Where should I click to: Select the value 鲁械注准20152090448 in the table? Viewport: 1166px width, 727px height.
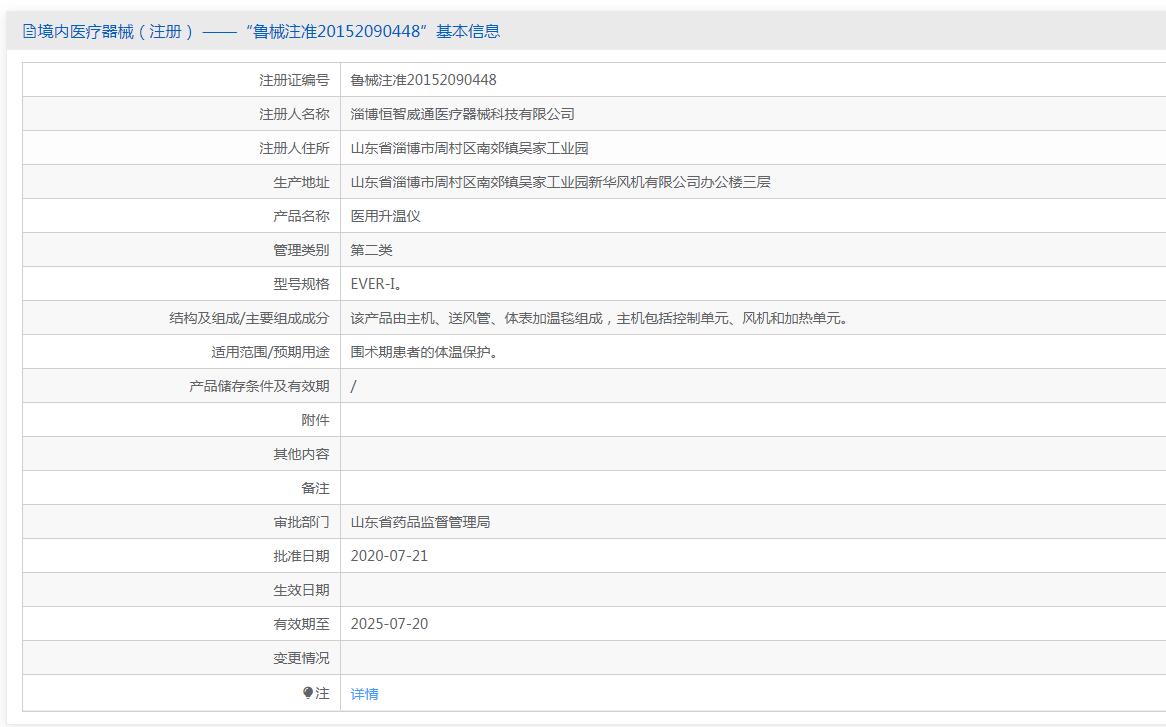coord(423,80)
